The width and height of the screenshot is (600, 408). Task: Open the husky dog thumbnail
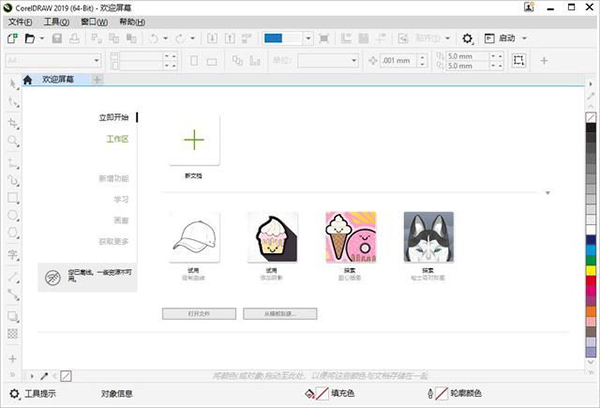pos(429,237)
